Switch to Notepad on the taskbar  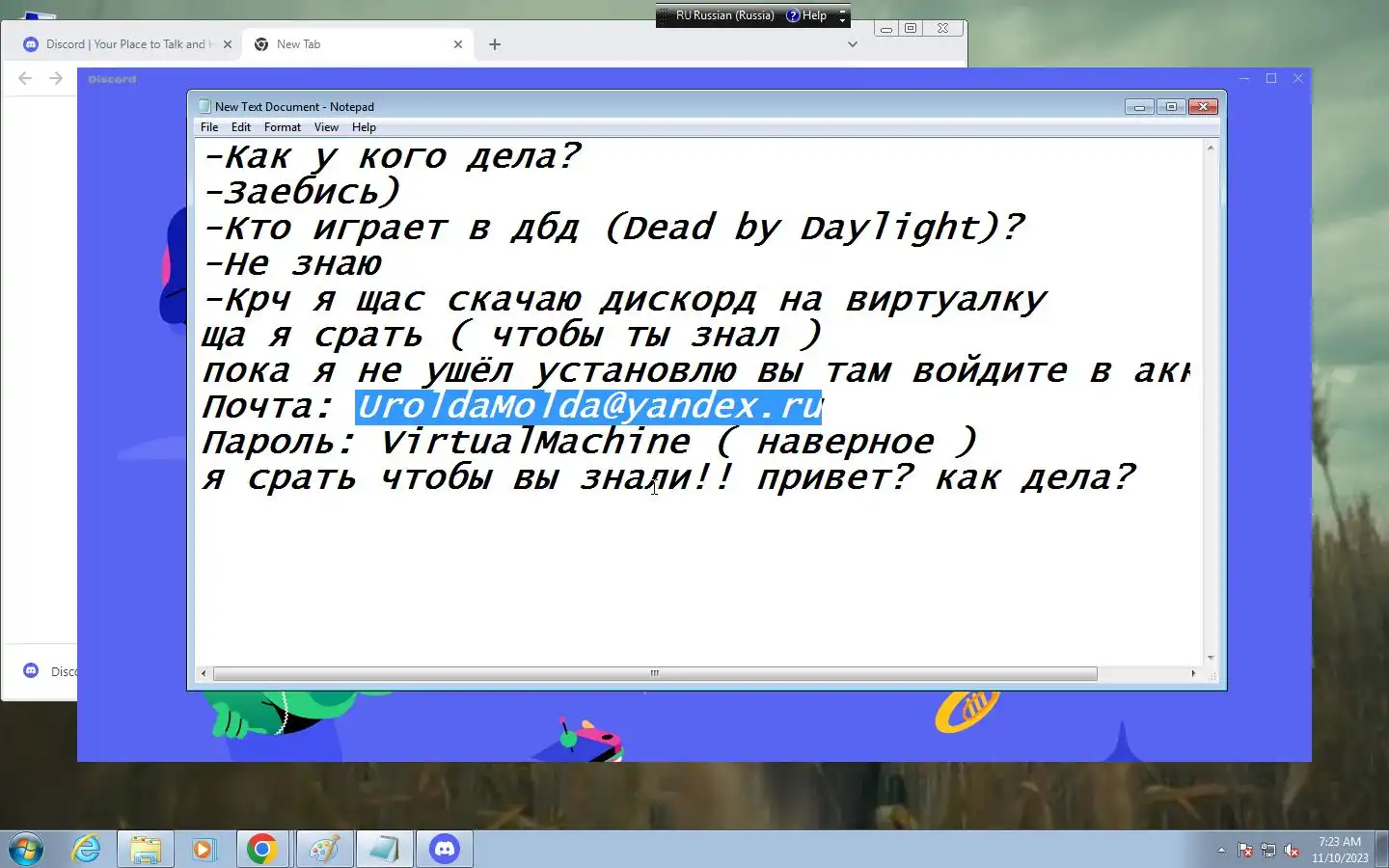pos(384,850)
